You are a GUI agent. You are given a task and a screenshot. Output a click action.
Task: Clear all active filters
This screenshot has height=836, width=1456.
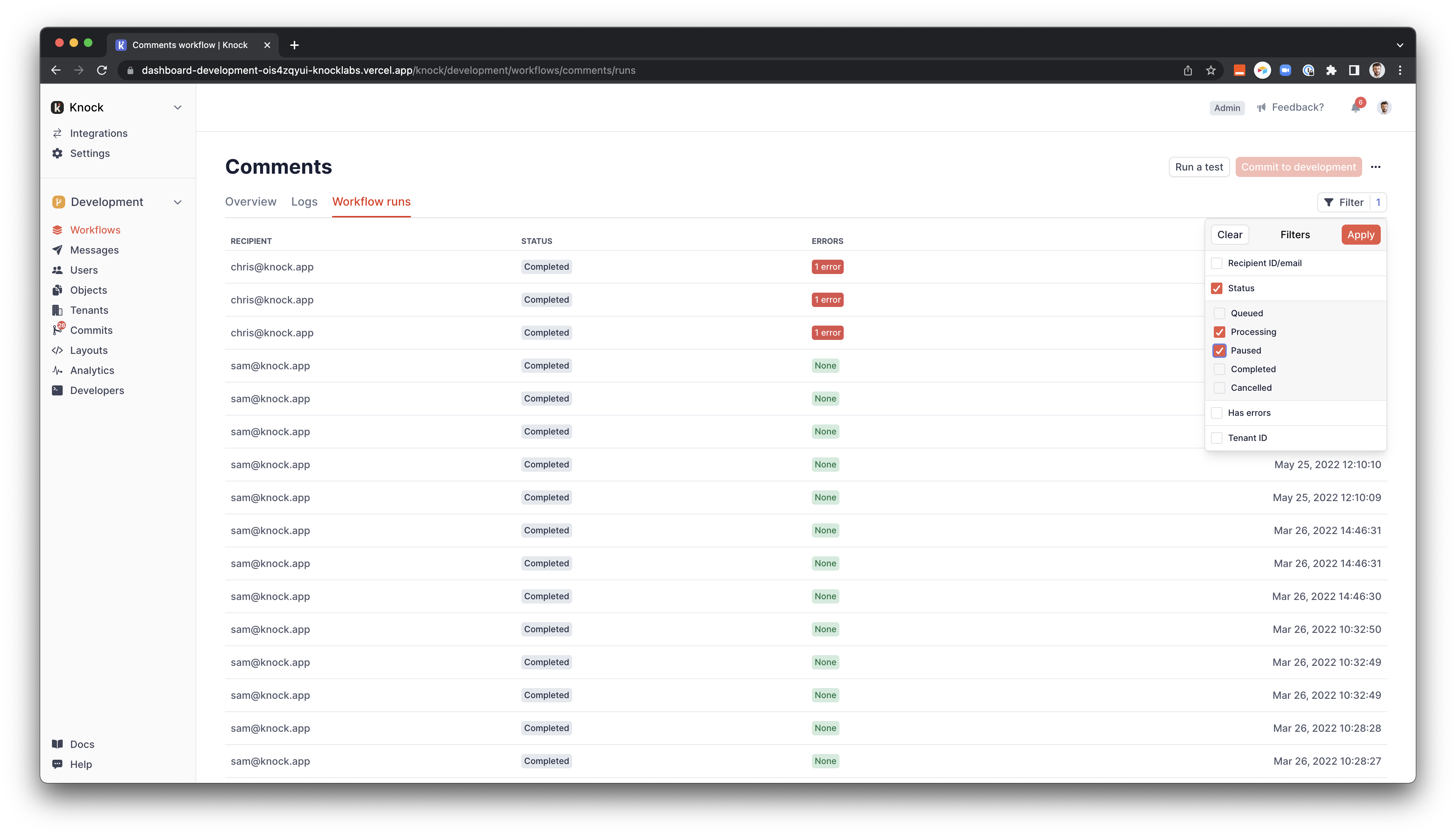[x=1229, y=234]
